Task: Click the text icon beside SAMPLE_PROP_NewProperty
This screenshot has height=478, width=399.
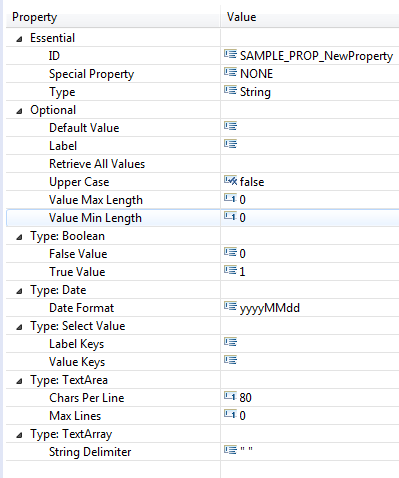Action: (x=230, y=54)
